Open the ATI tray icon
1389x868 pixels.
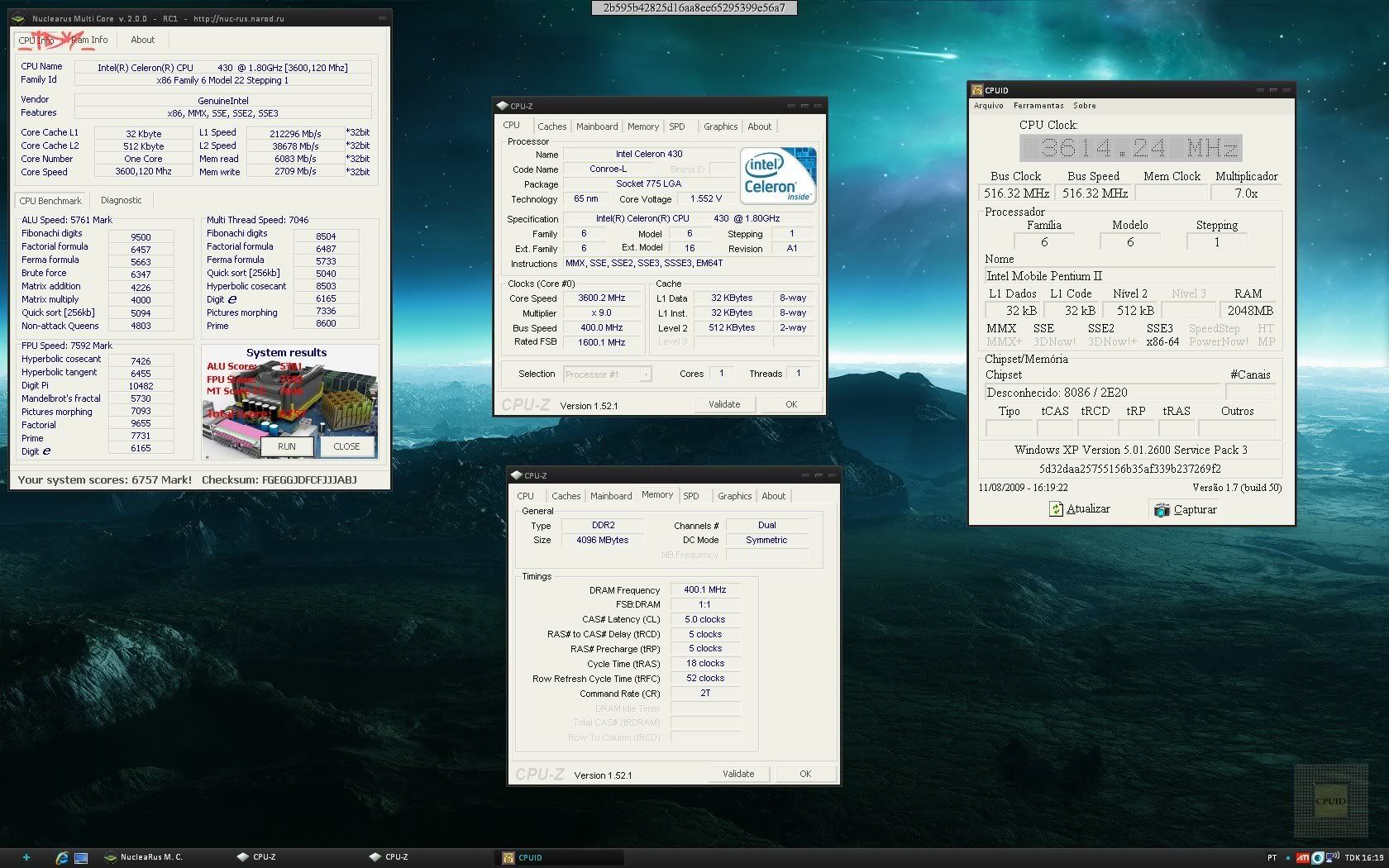pos(1302,857)
